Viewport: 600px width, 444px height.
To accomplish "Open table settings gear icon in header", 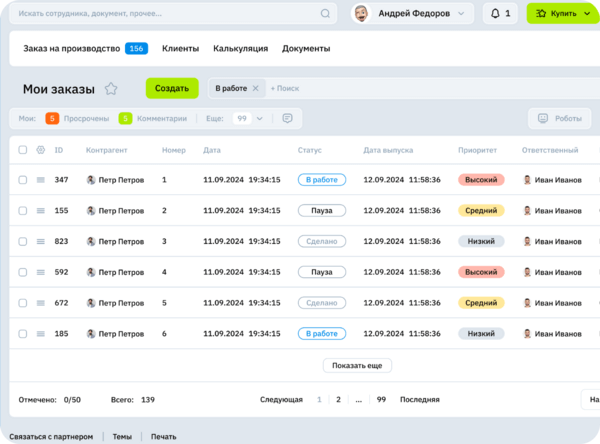I will point(41,150).
